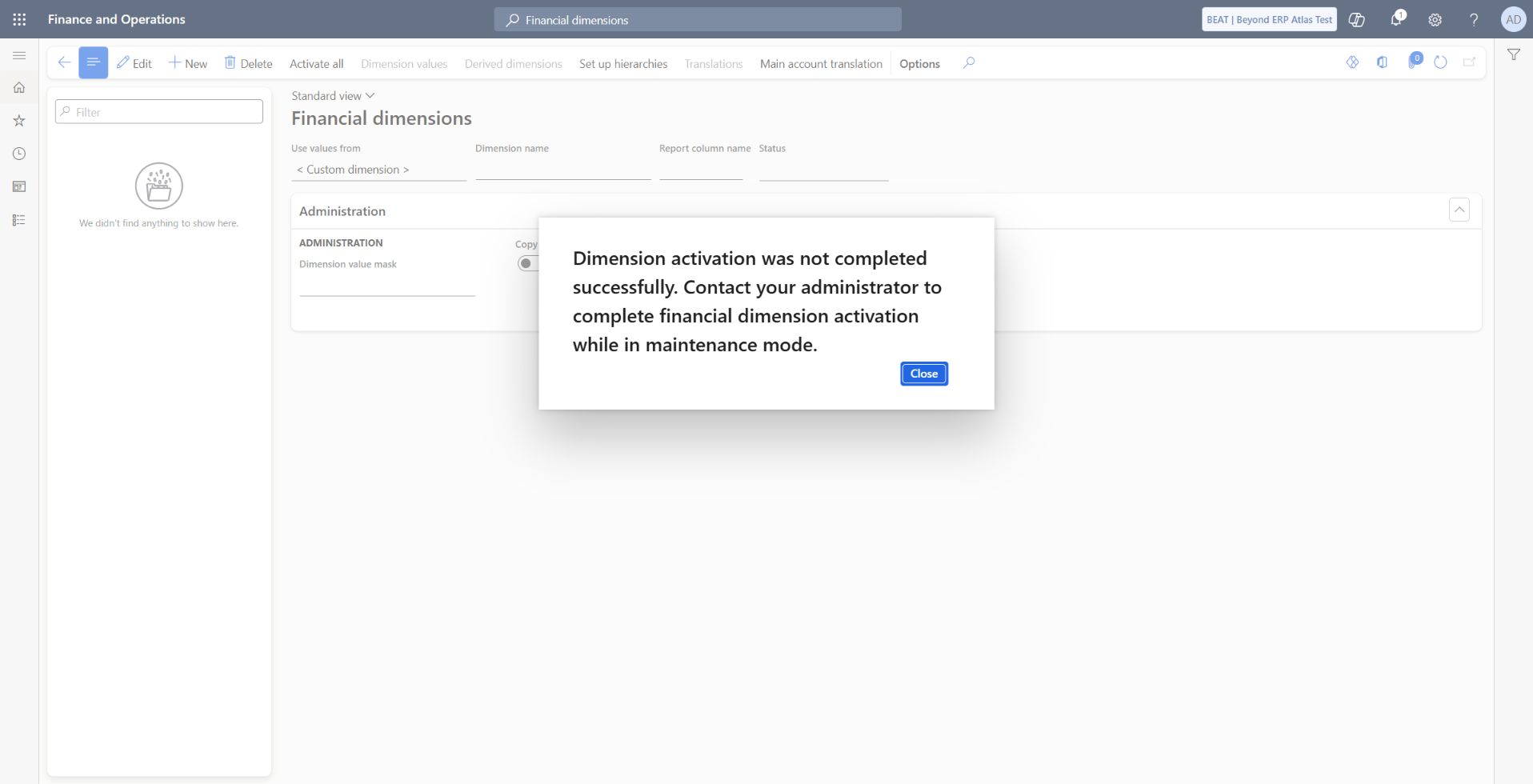
Task: Toggle the list view icon button
Action: (x=93, y=62)
